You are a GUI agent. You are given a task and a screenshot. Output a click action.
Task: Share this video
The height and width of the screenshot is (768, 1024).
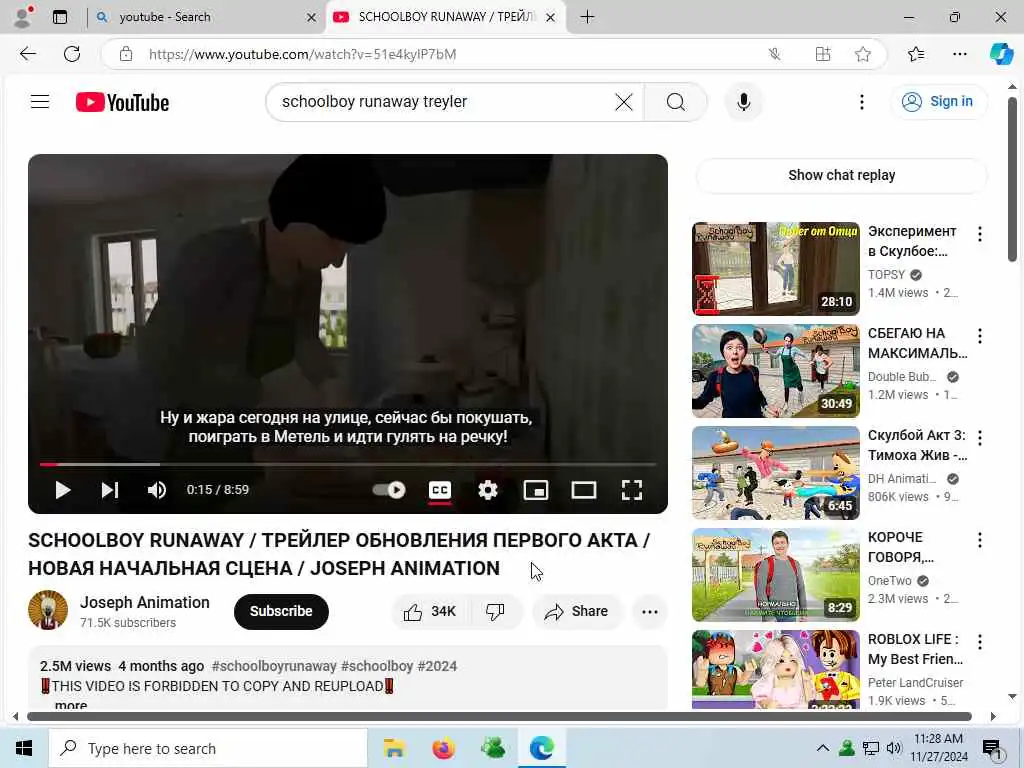(576, 612)
